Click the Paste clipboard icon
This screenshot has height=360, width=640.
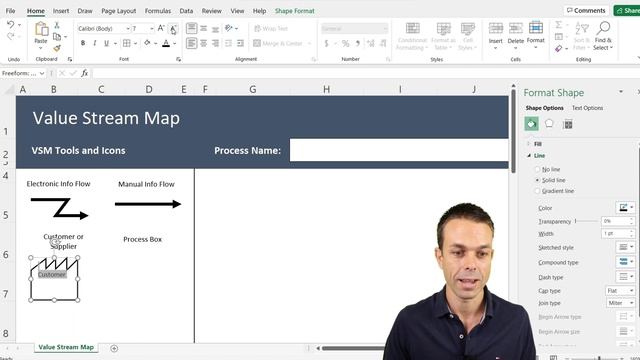point(41,29)
